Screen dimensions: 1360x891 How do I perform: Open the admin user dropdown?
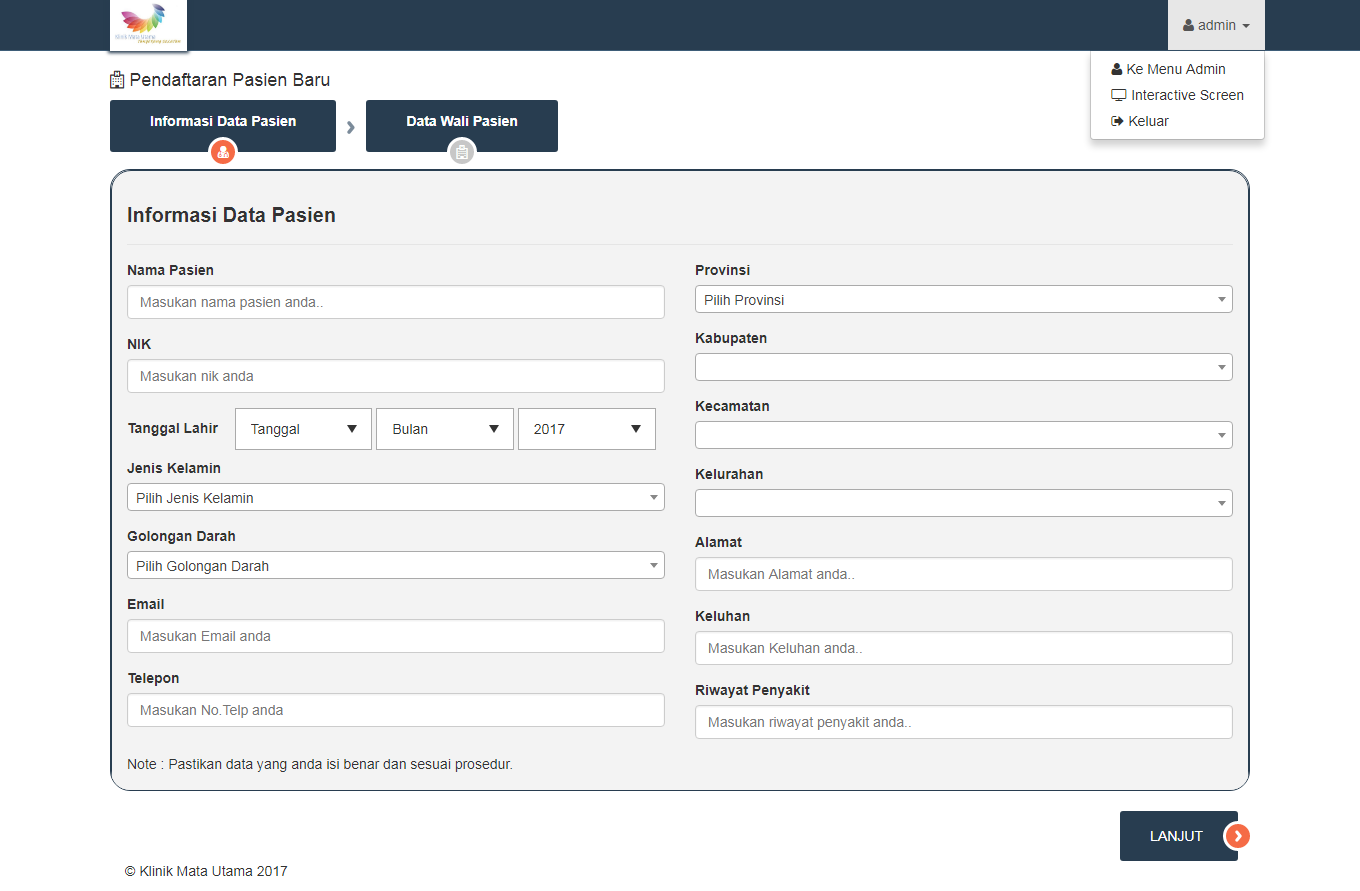click(x=1215, y=25)
